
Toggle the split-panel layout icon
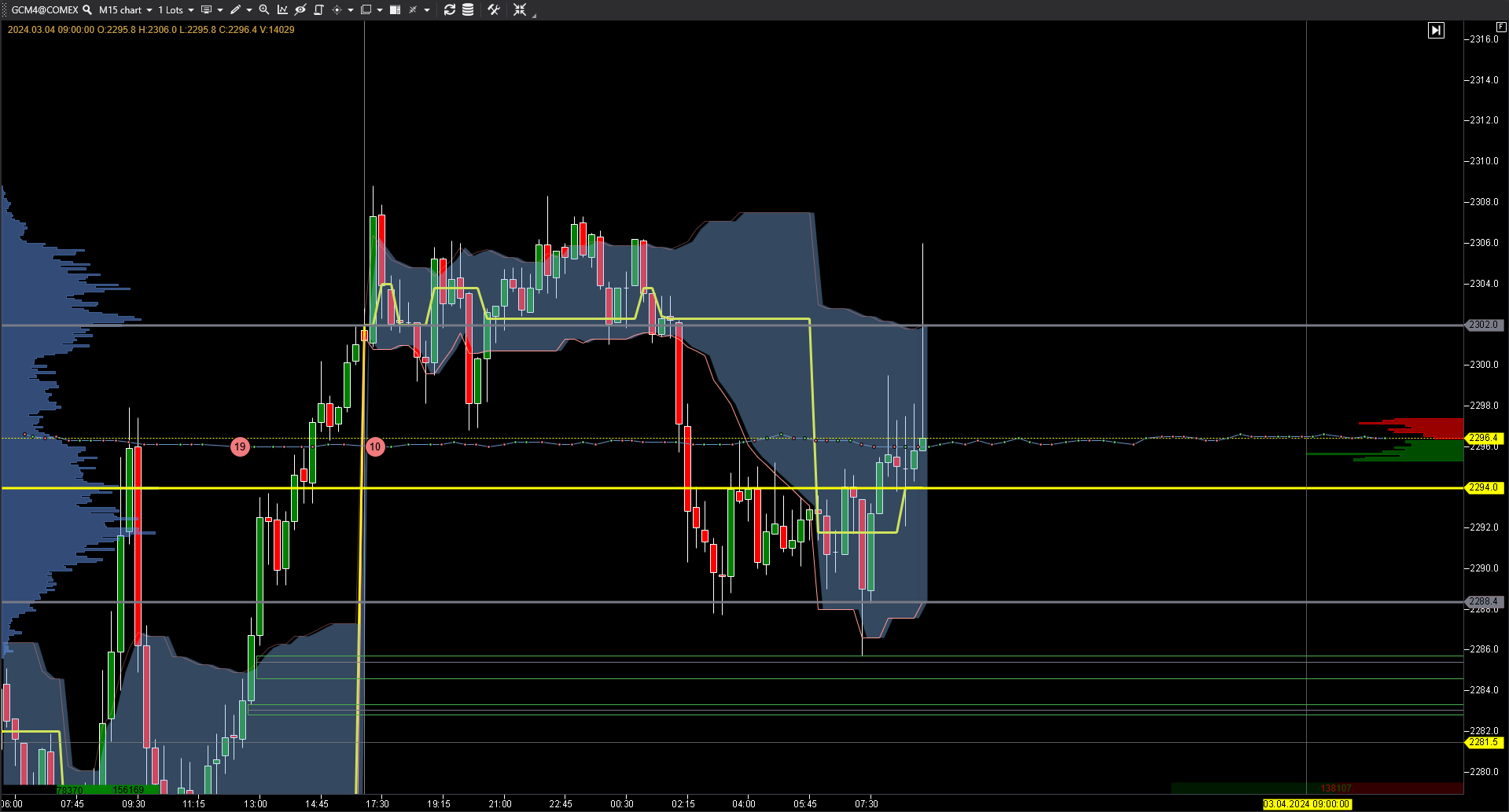point(396,10)
